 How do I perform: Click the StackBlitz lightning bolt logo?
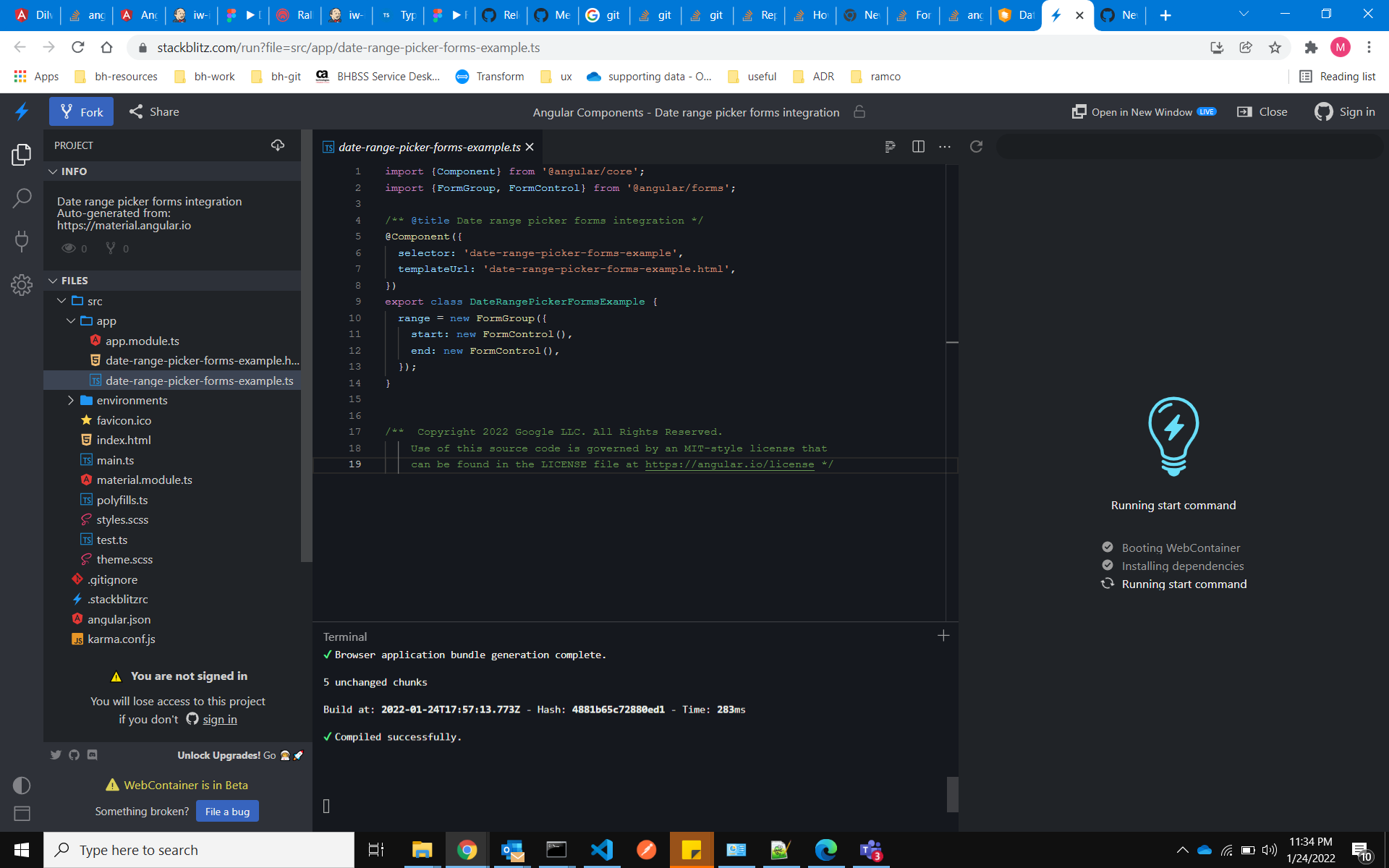coord(21,111)
